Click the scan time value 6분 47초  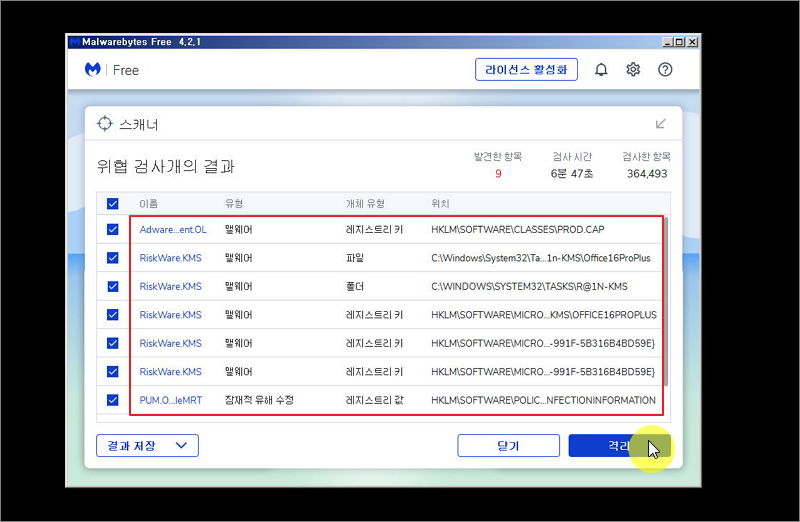click(571, 173)
